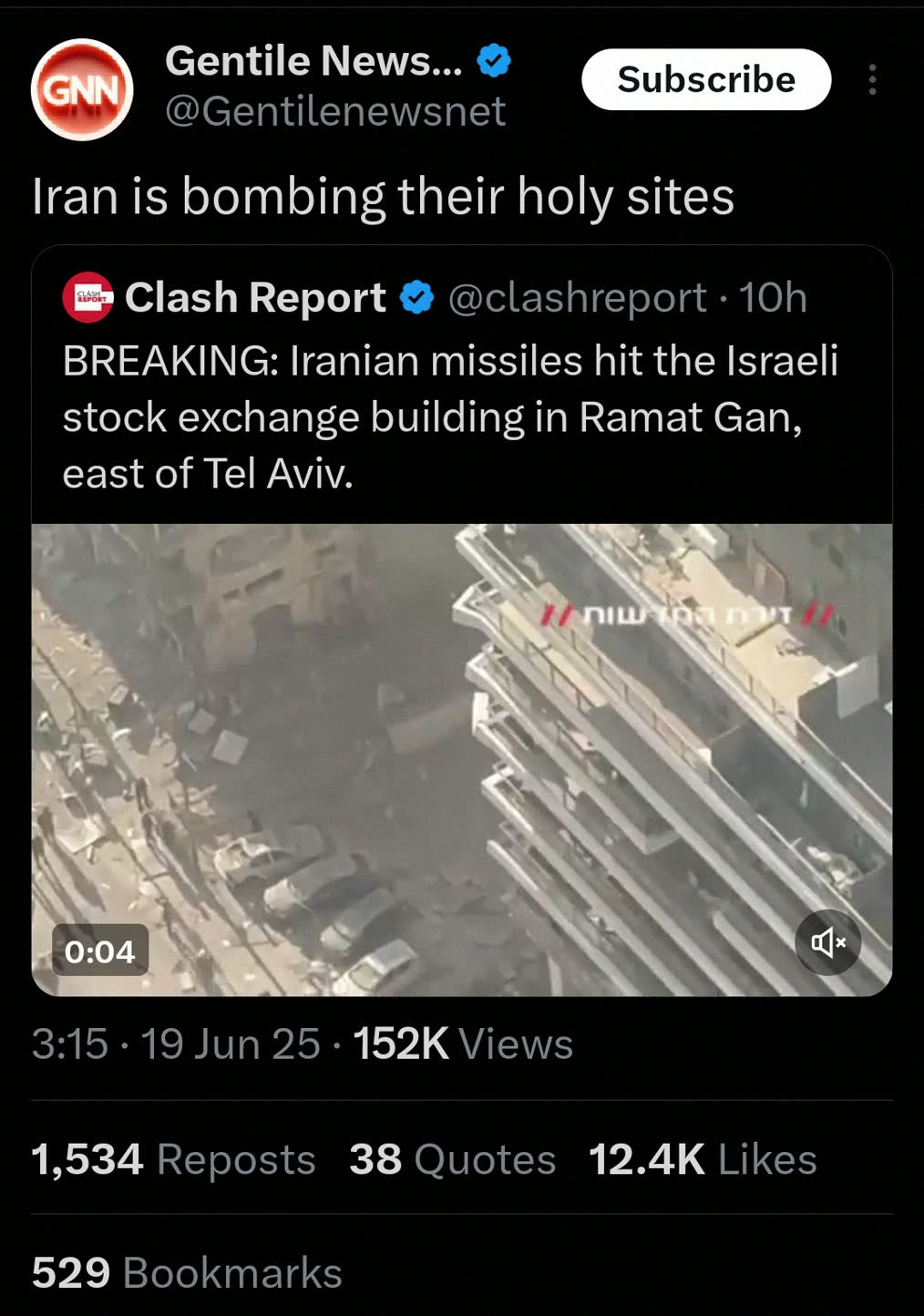Screen dimensions: 924x1316
Task: Open the GNN profile avatar
Action: pos(82,89)
